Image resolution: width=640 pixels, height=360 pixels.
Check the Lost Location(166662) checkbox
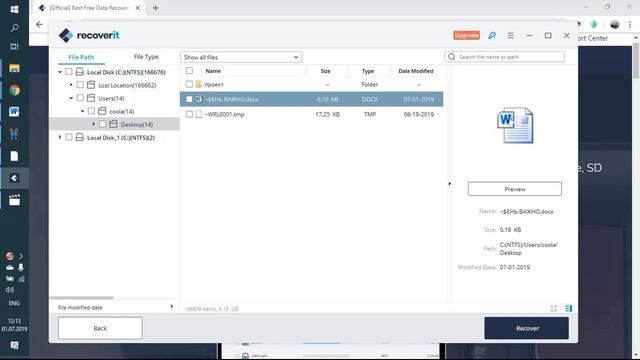click(80, 85)
